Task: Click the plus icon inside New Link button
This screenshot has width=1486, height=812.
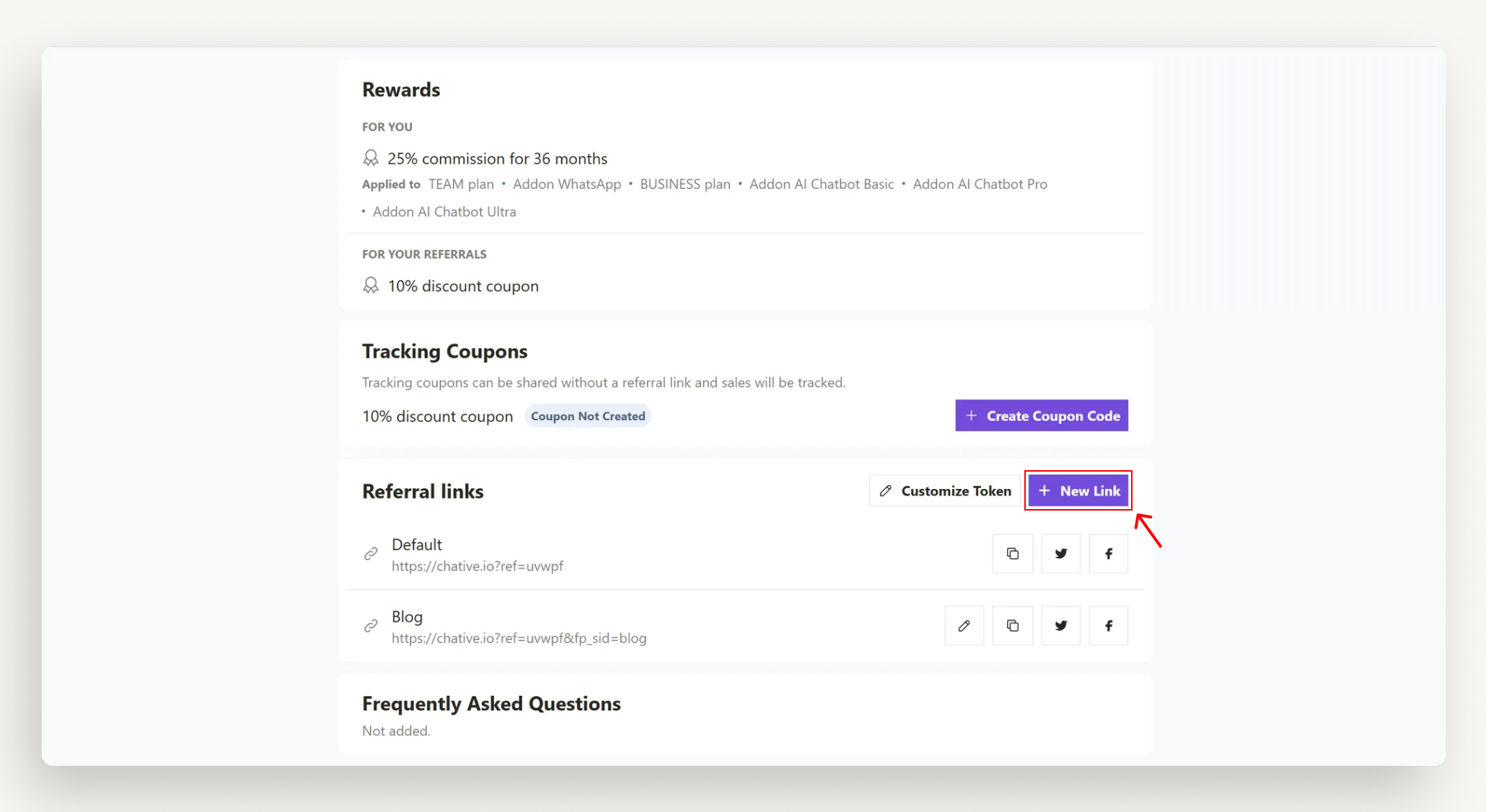Action: click(x=1044, y=490)
